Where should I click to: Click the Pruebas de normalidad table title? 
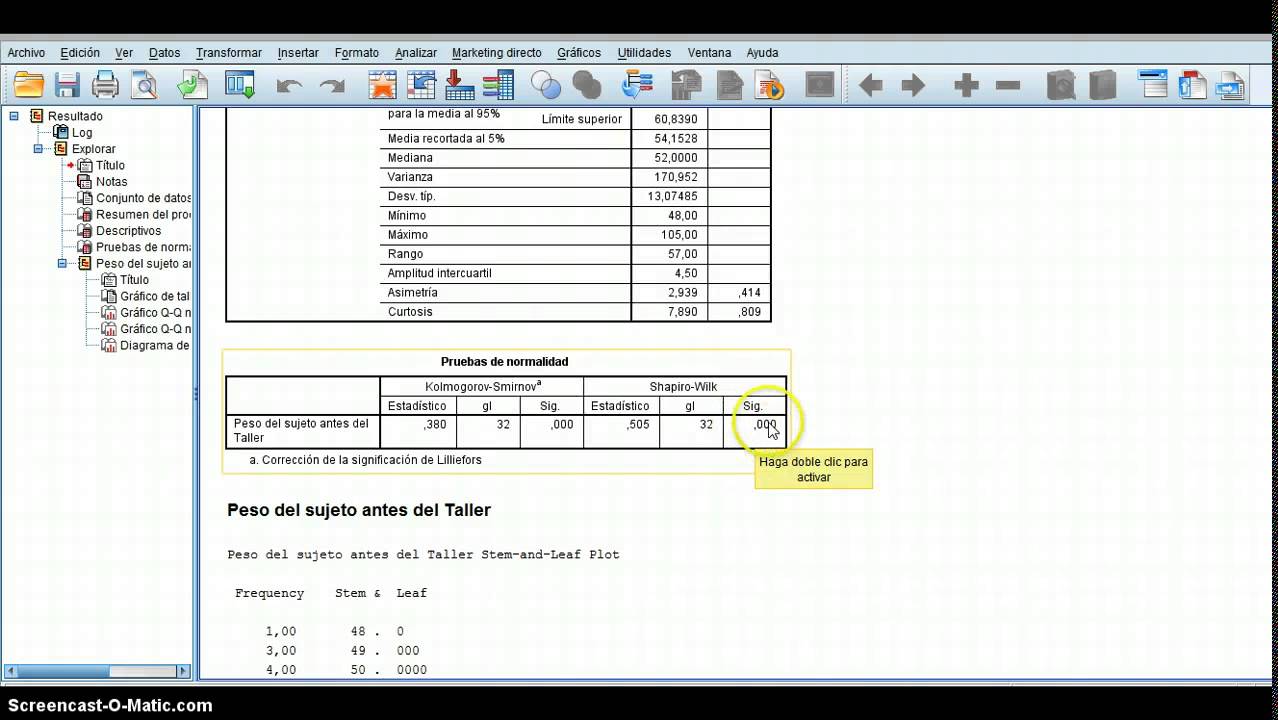pos(504,362)
